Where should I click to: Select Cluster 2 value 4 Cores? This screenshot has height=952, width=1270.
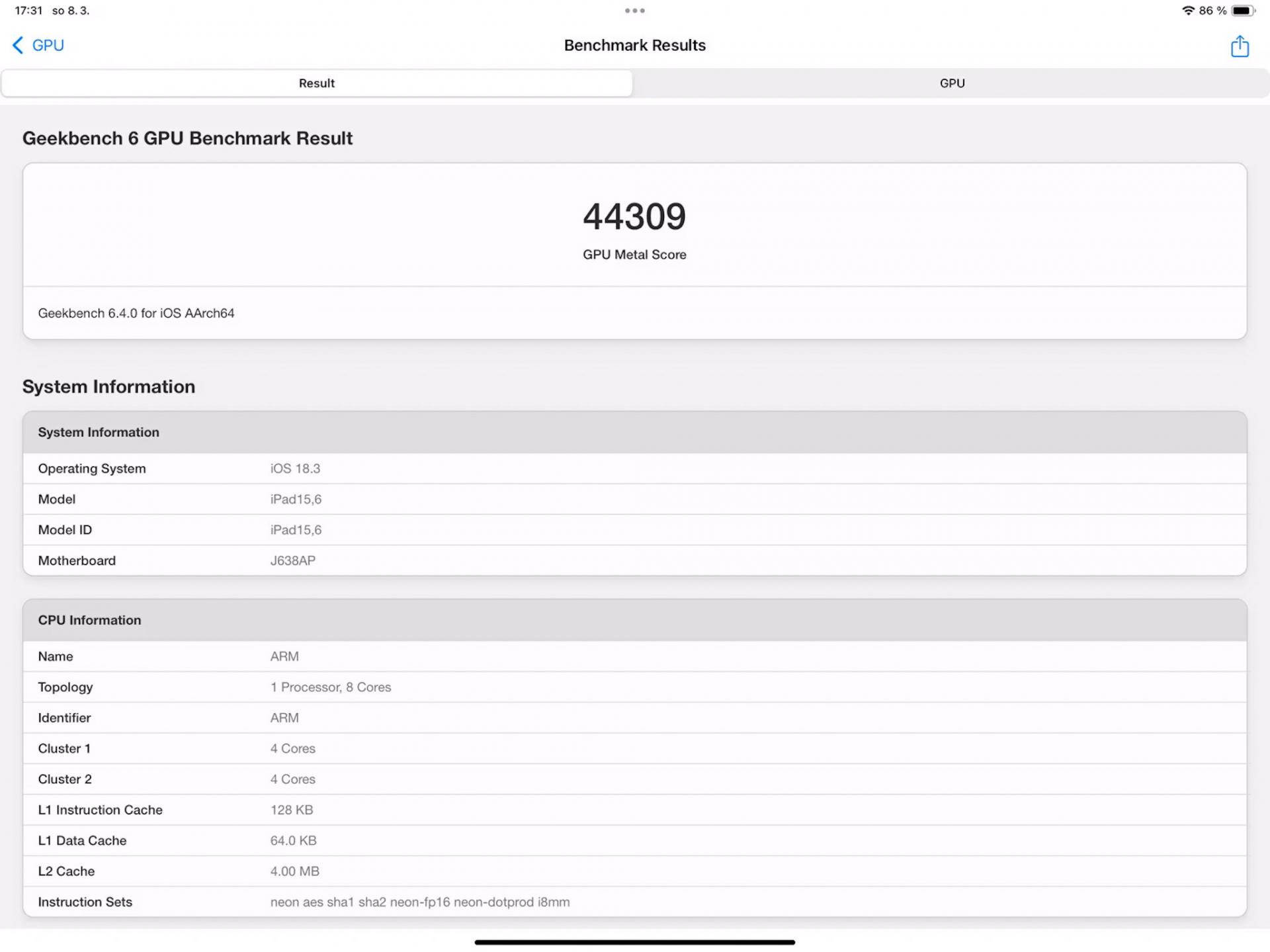tap(292, 779)
